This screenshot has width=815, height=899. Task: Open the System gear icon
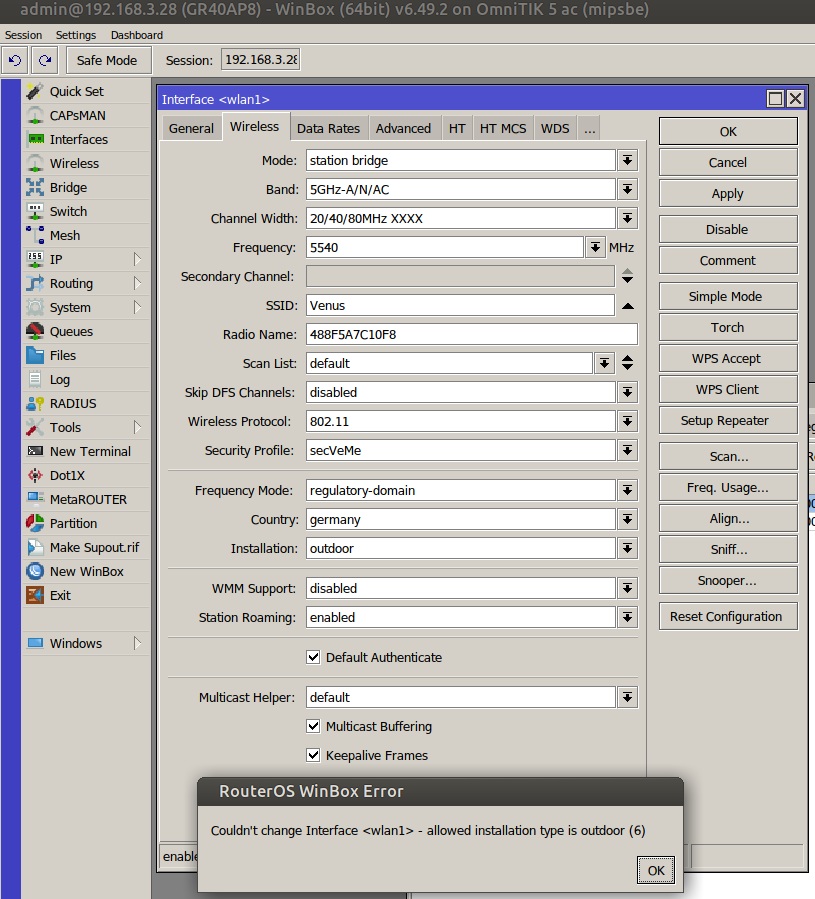pos(35,307)
